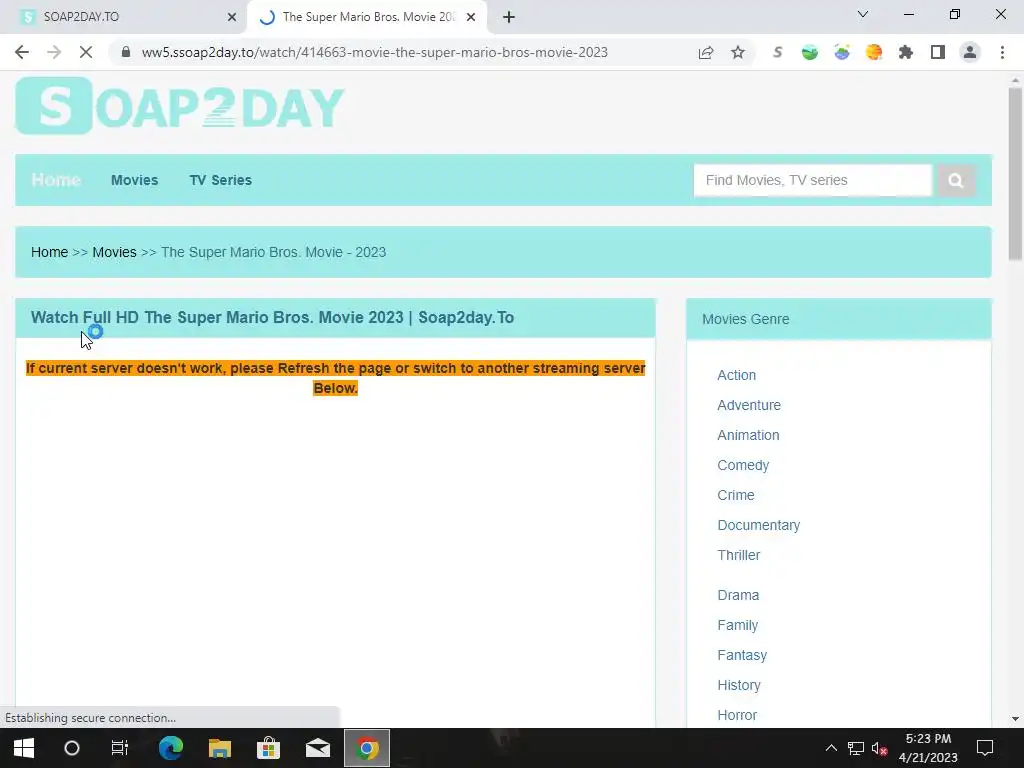Viewport: 1024px width, 768px height.
Task: Open the tab search chevron
Action: (x=863, y=14)
